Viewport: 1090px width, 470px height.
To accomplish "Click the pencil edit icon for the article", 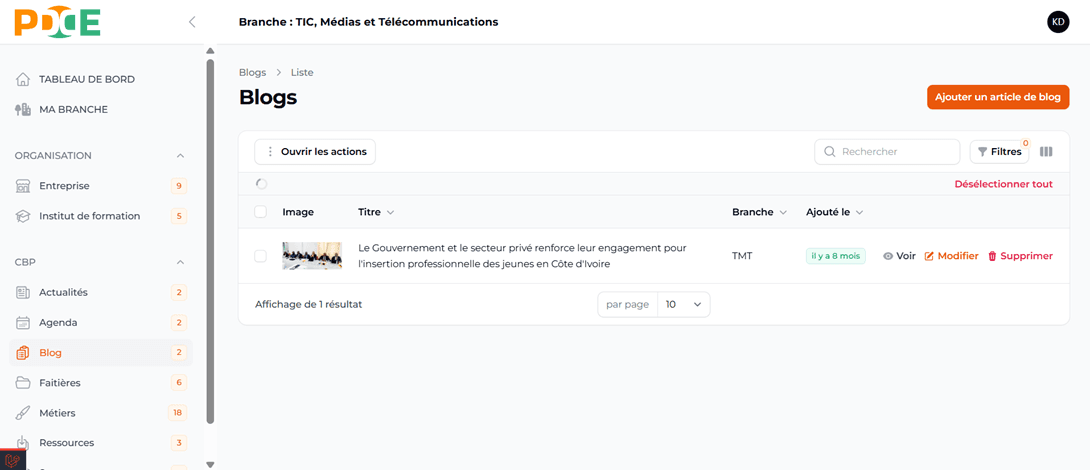I will pos(929,256).
